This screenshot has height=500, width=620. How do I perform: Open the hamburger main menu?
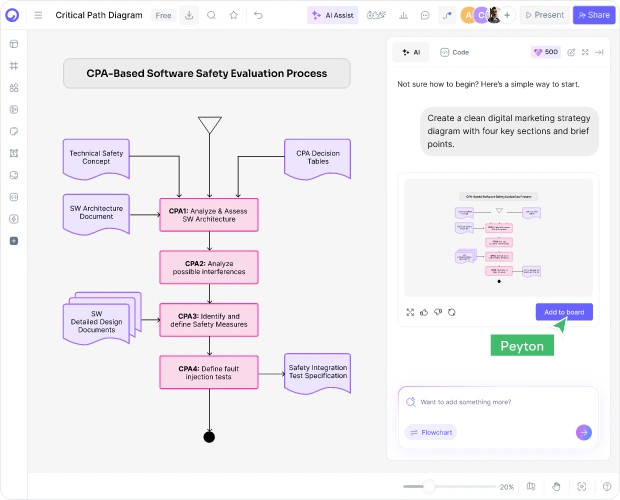coord(38,15)
